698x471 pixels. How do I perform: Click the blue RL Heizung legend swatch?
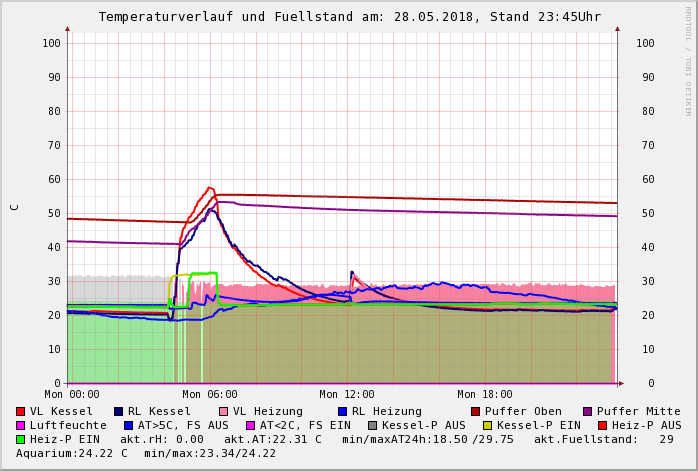[342, 411]
